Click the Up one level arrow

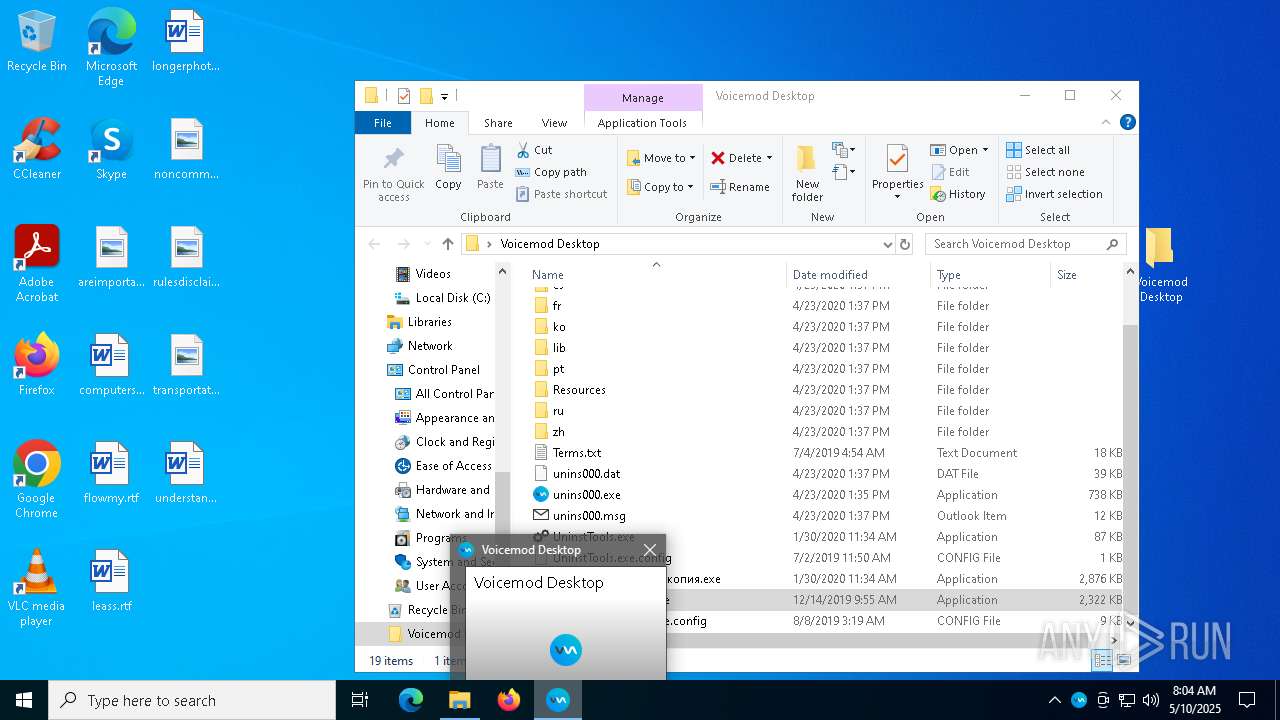point(447,244)
